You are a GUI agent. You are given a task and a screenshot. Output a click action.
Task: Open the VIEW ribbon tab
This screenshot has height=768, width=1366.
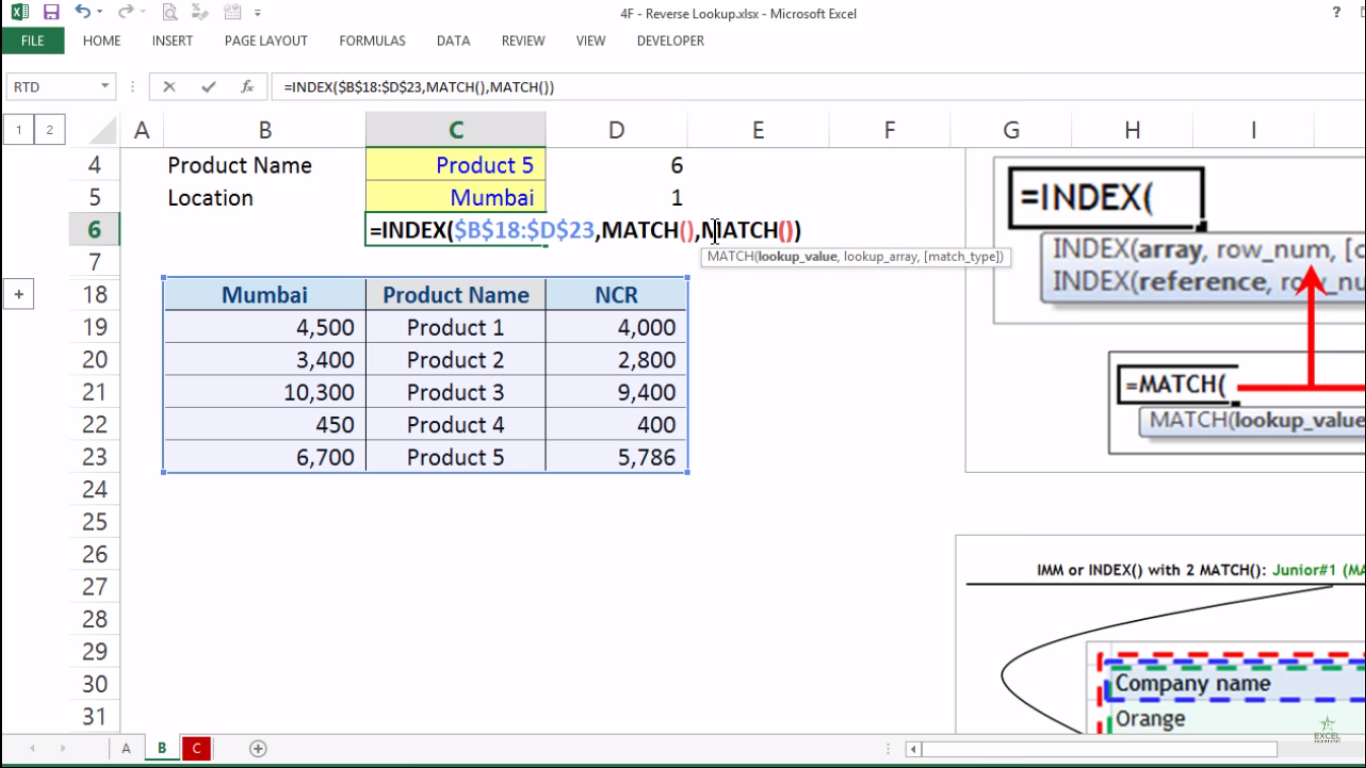pyautogui.click(x=591, y=41)
